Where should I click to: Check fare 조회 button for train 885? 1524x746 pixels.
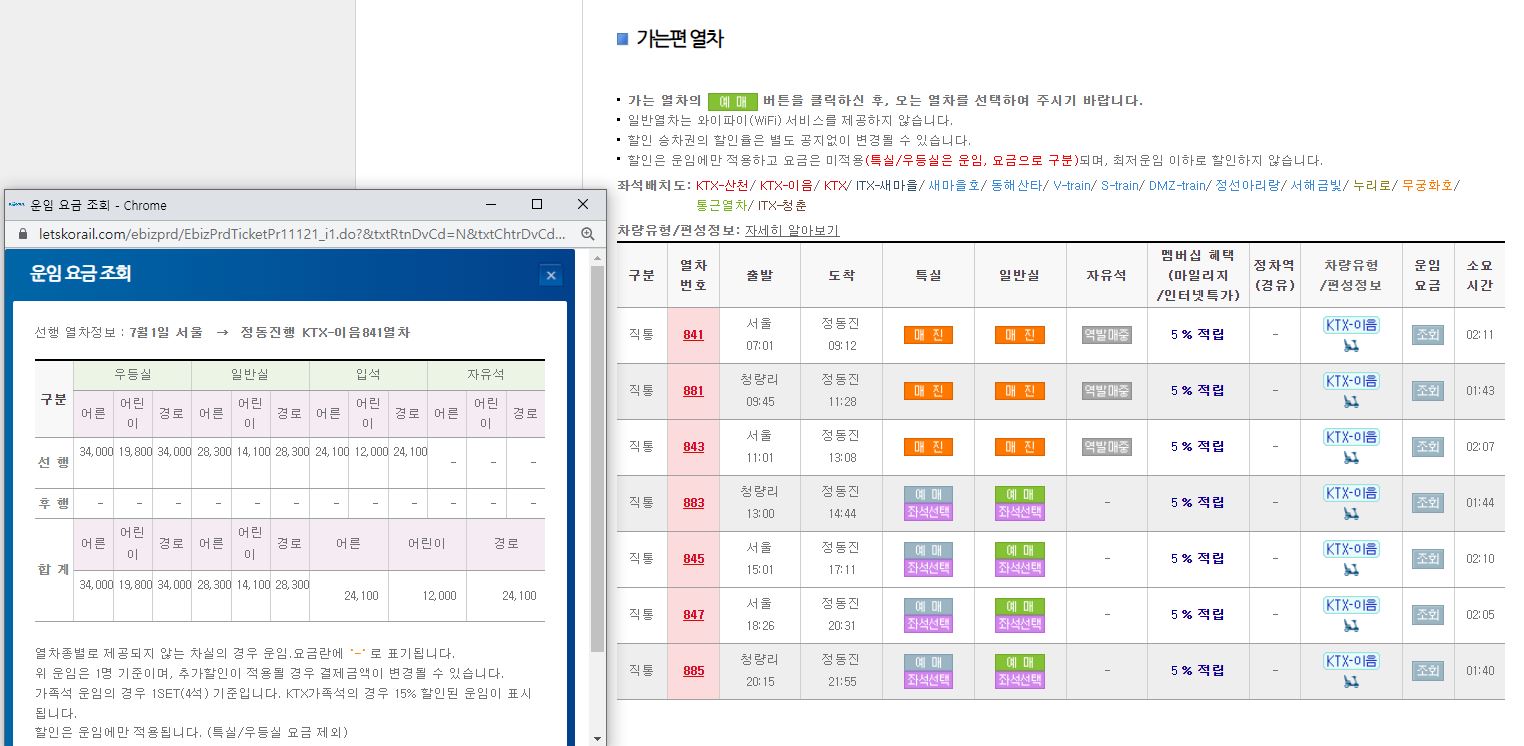[x=1427, y=671]
